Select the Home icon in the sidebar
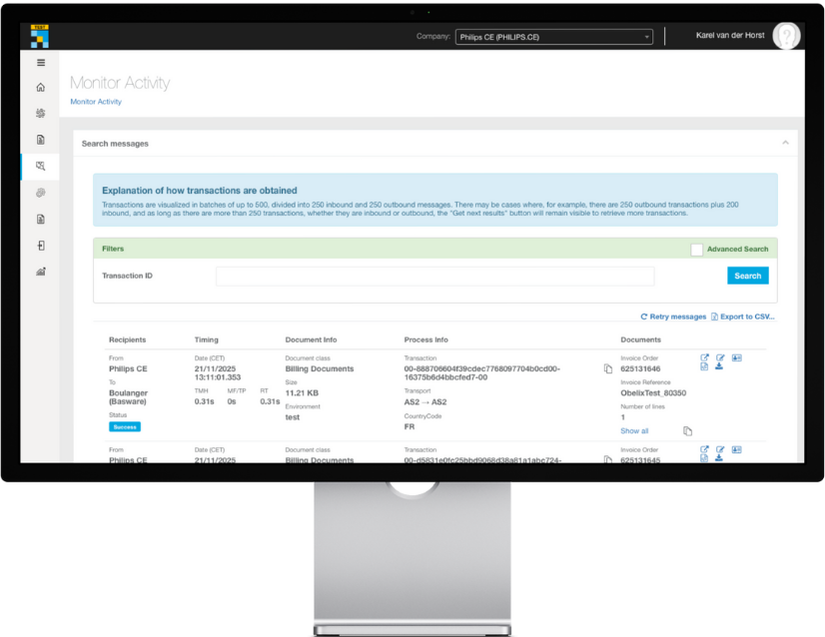Image resolution: width=825 pixels, height=637 pixels. point(40,87)
